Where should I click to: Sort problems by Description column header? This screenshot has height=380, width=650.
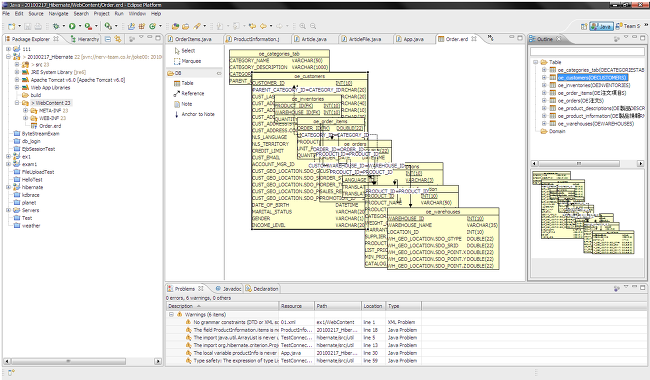(222, 306)
